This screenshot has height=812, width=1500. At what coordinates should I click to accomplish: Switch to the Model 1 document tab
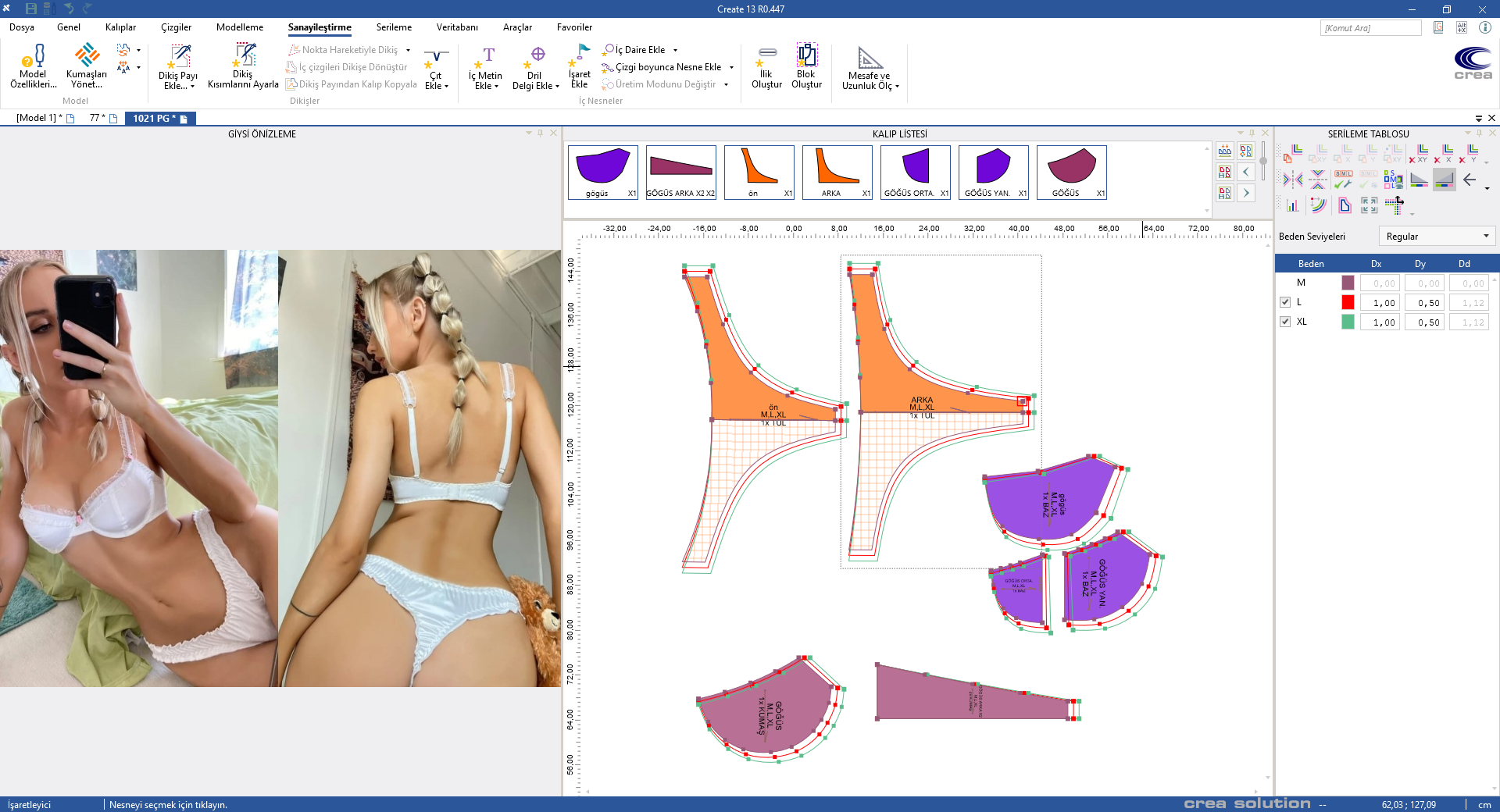tap(37, 118)
